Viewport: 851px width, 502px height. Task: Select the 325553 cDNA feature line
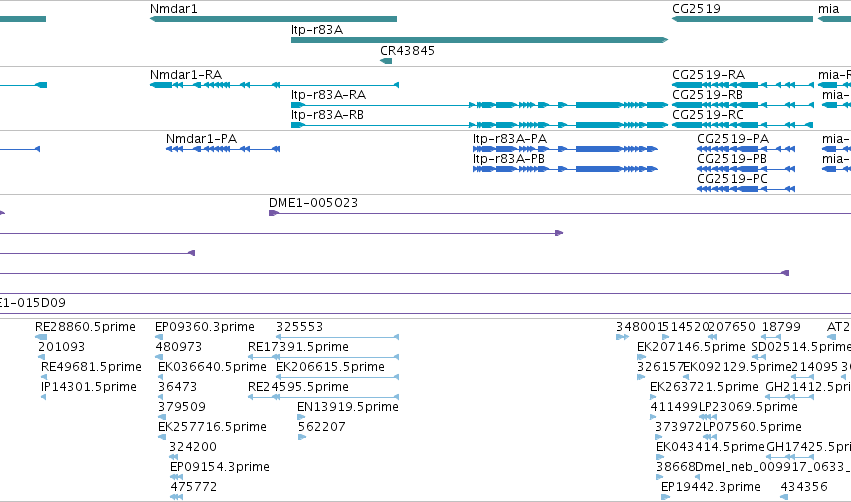[x=338, y=337]
